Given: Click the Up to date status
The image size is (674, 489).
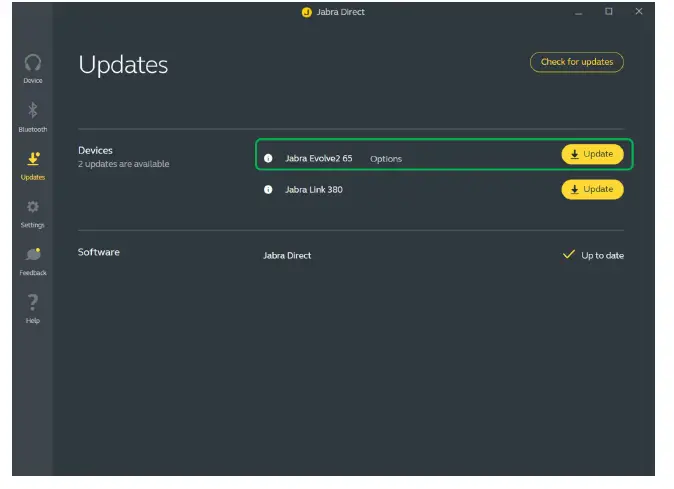Looking at the screenshot, I should click(x=593, y=255).
